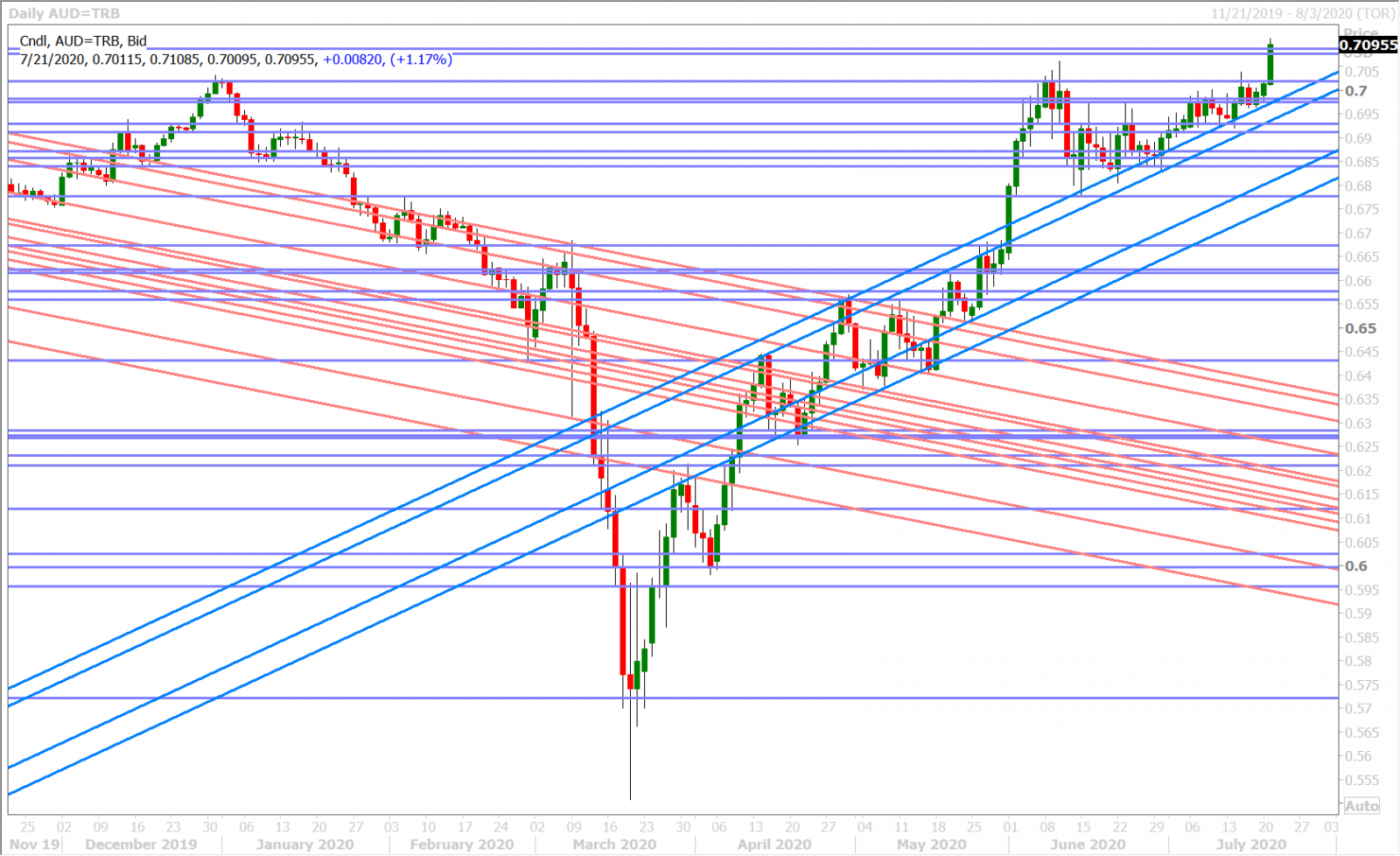Screen dimensions: 1400x856
Task: Click the June 2020 month label
Action: (1087, 845)
